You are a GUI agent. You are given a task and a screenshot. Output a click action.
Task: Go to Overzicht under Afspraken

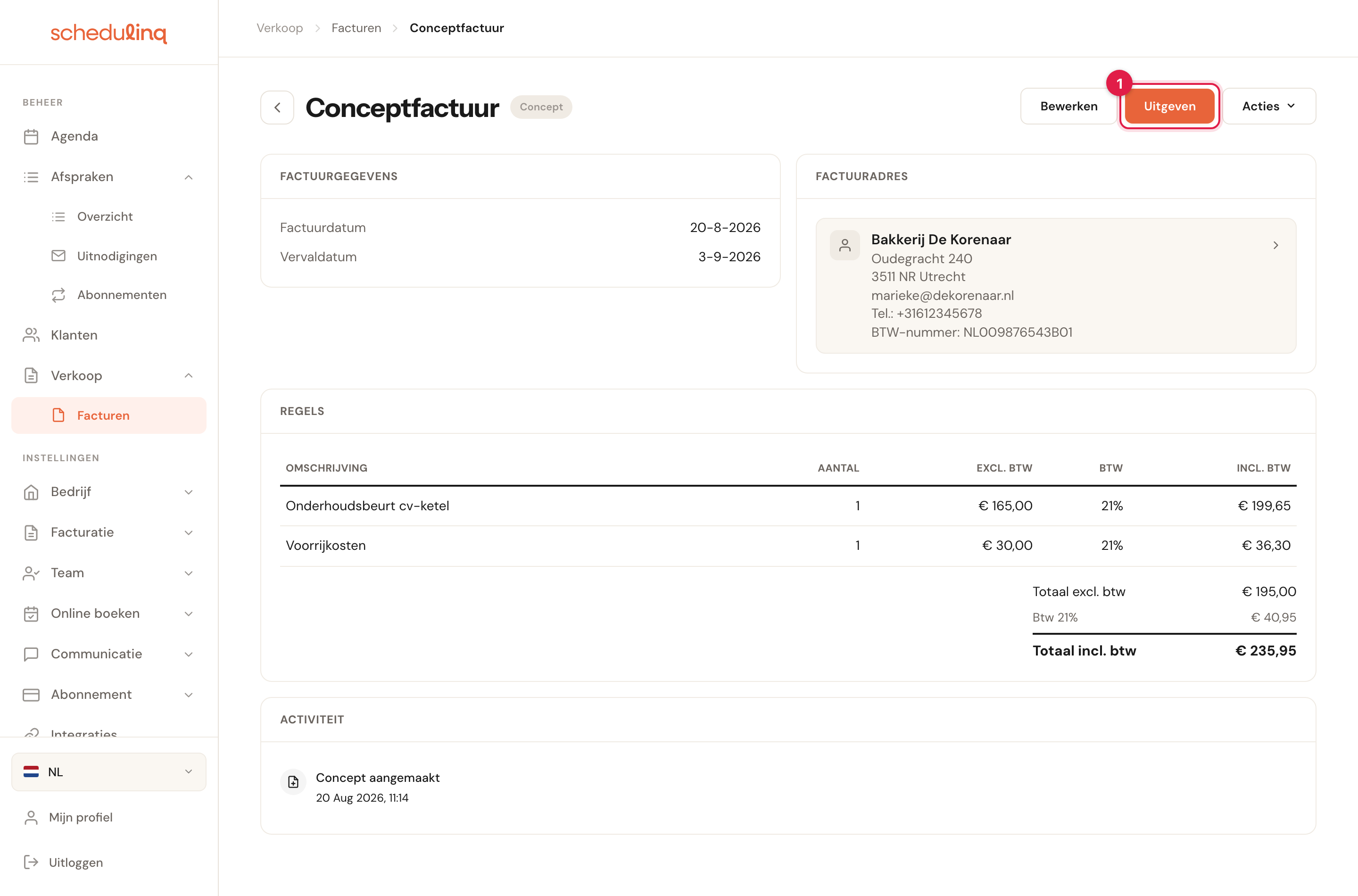tap(105, 216)
